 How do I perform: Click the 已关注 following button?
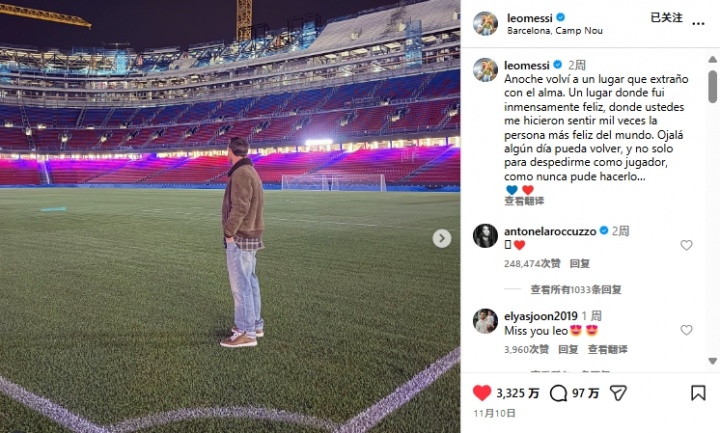click(666, 18)
